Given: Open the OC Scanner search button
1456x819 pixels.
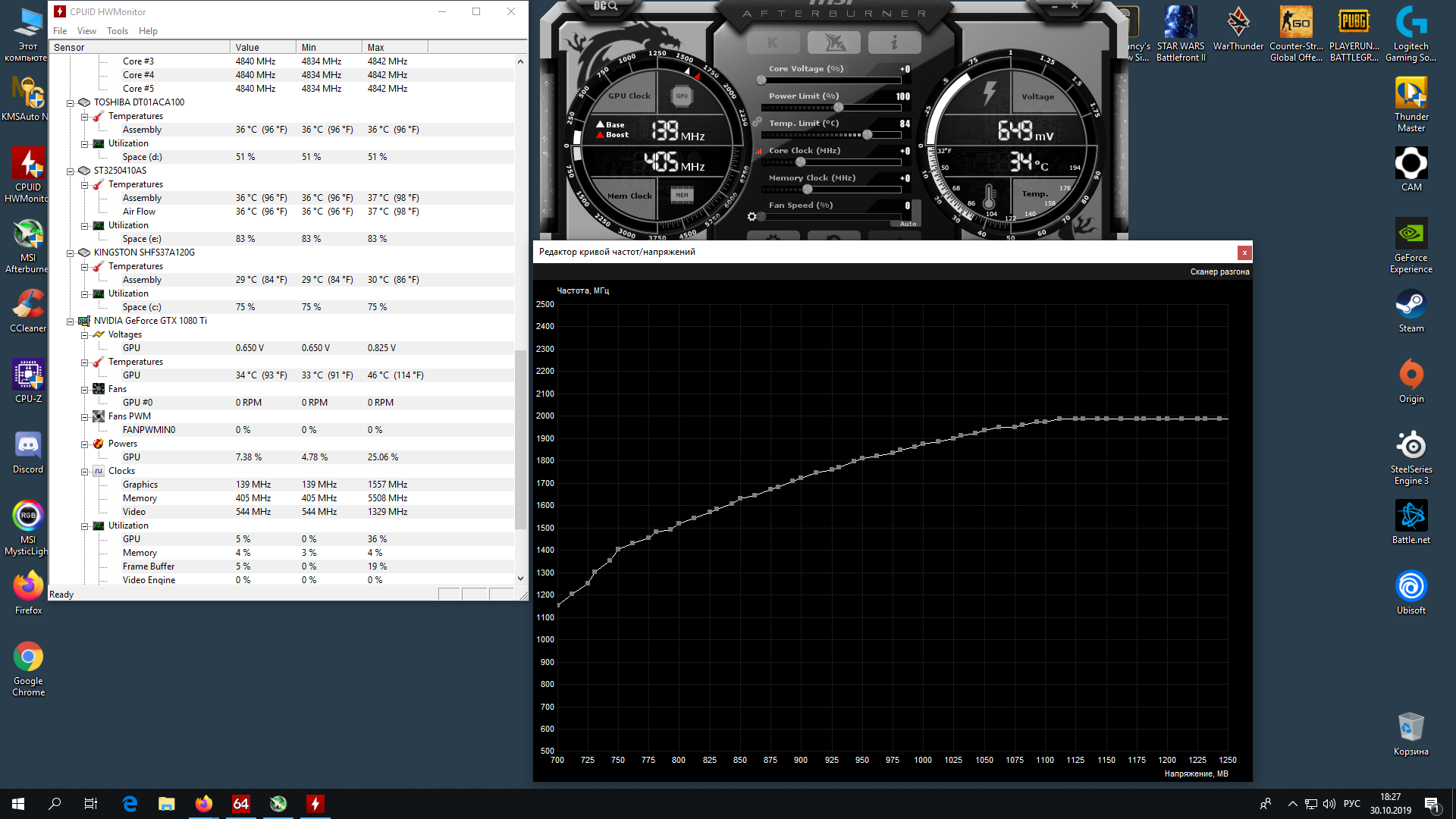Looking at the screenshot, I should 605,6.
